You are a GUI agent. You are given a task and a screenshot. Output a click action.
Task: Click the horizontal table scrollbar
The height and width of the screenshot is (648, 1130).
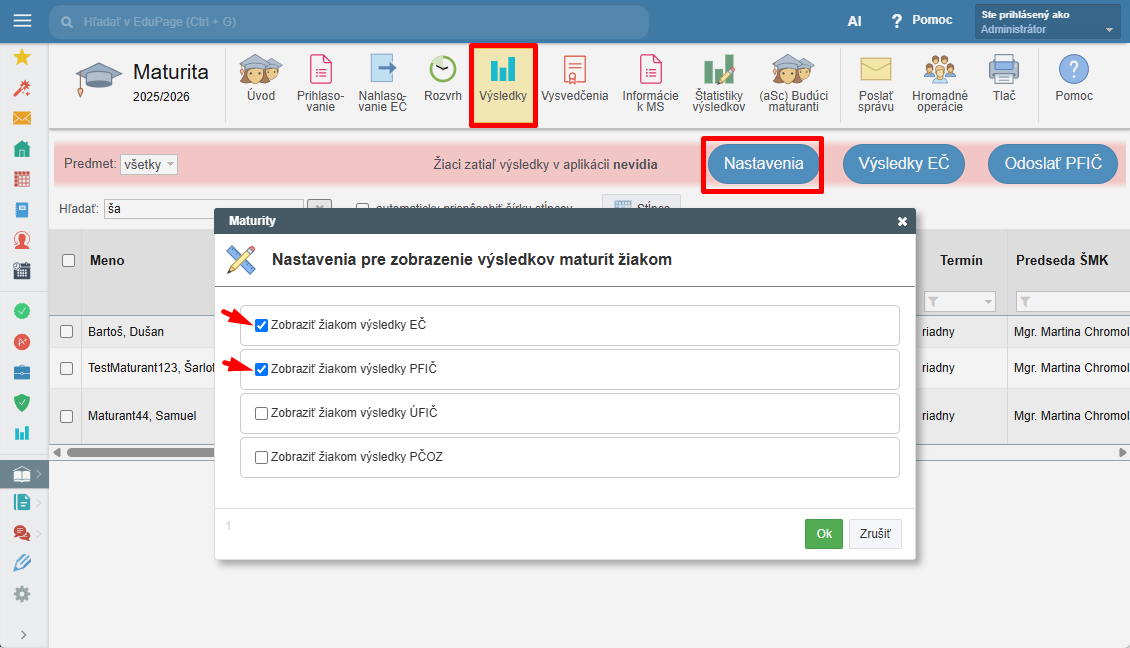pos(141,452)
